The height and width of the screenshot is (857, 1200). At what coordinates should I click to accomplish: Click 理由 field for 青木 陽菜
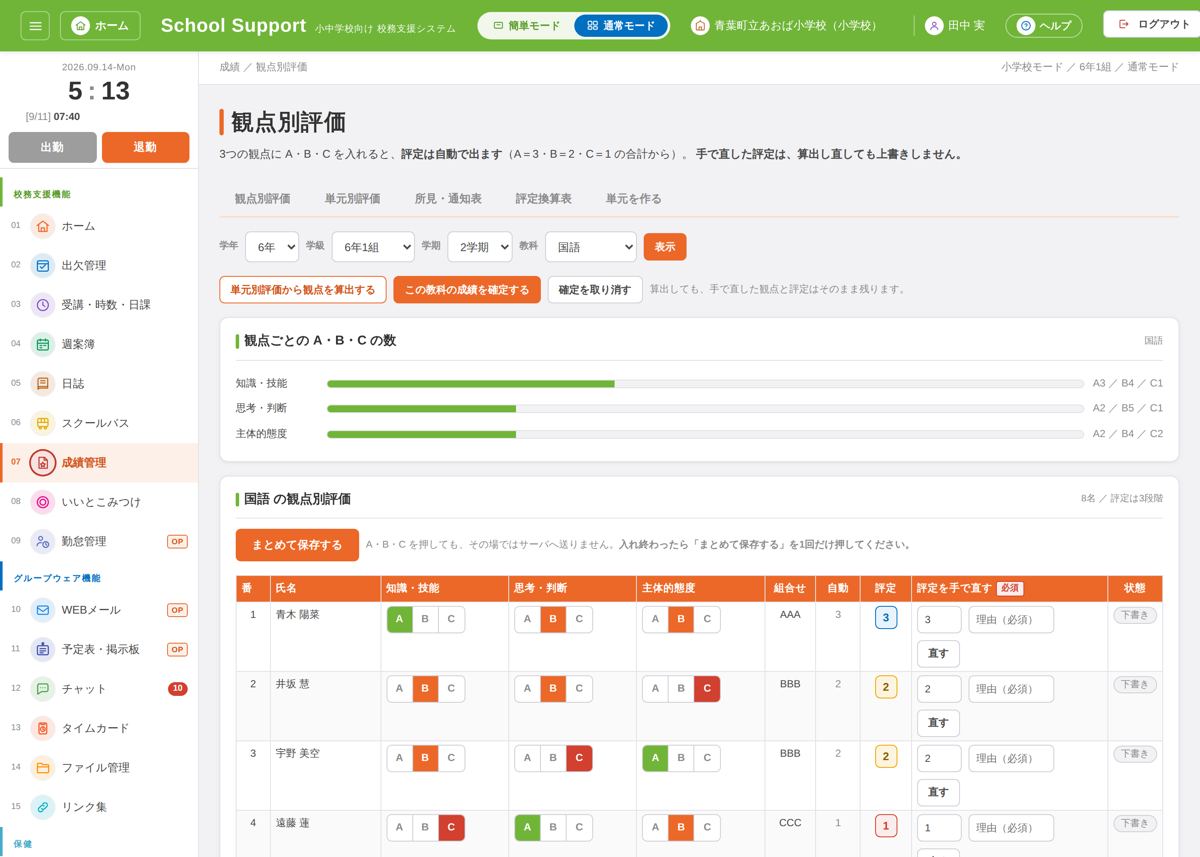click(x=1011, y=620)
